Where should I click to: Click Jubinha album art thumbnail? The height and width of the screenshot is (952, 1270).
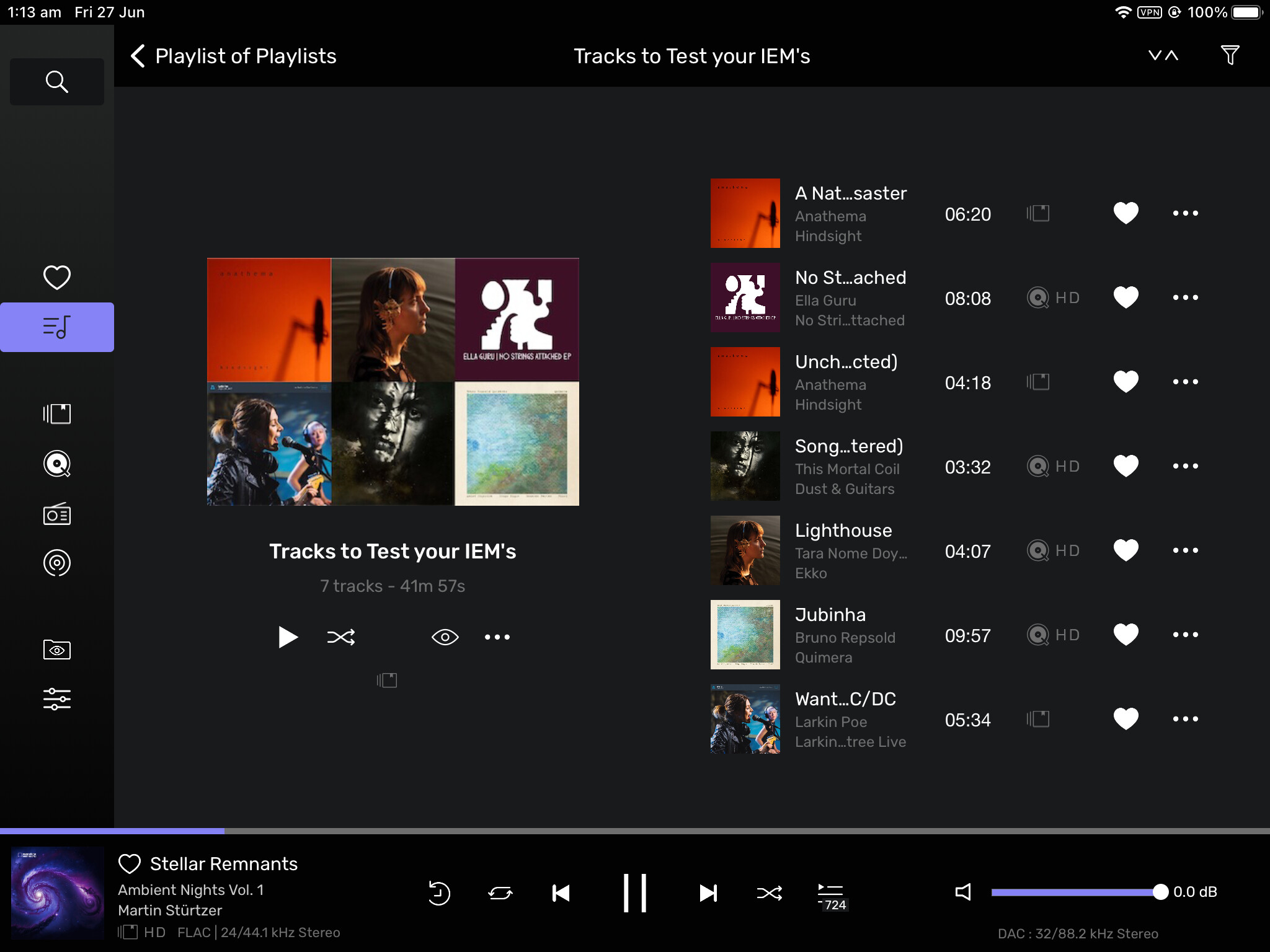745,635
